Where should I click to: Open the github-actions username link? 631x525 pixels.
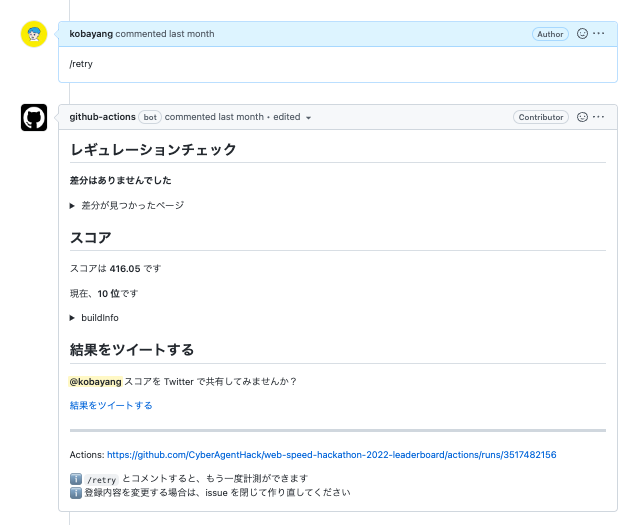[x=102, y=117]
